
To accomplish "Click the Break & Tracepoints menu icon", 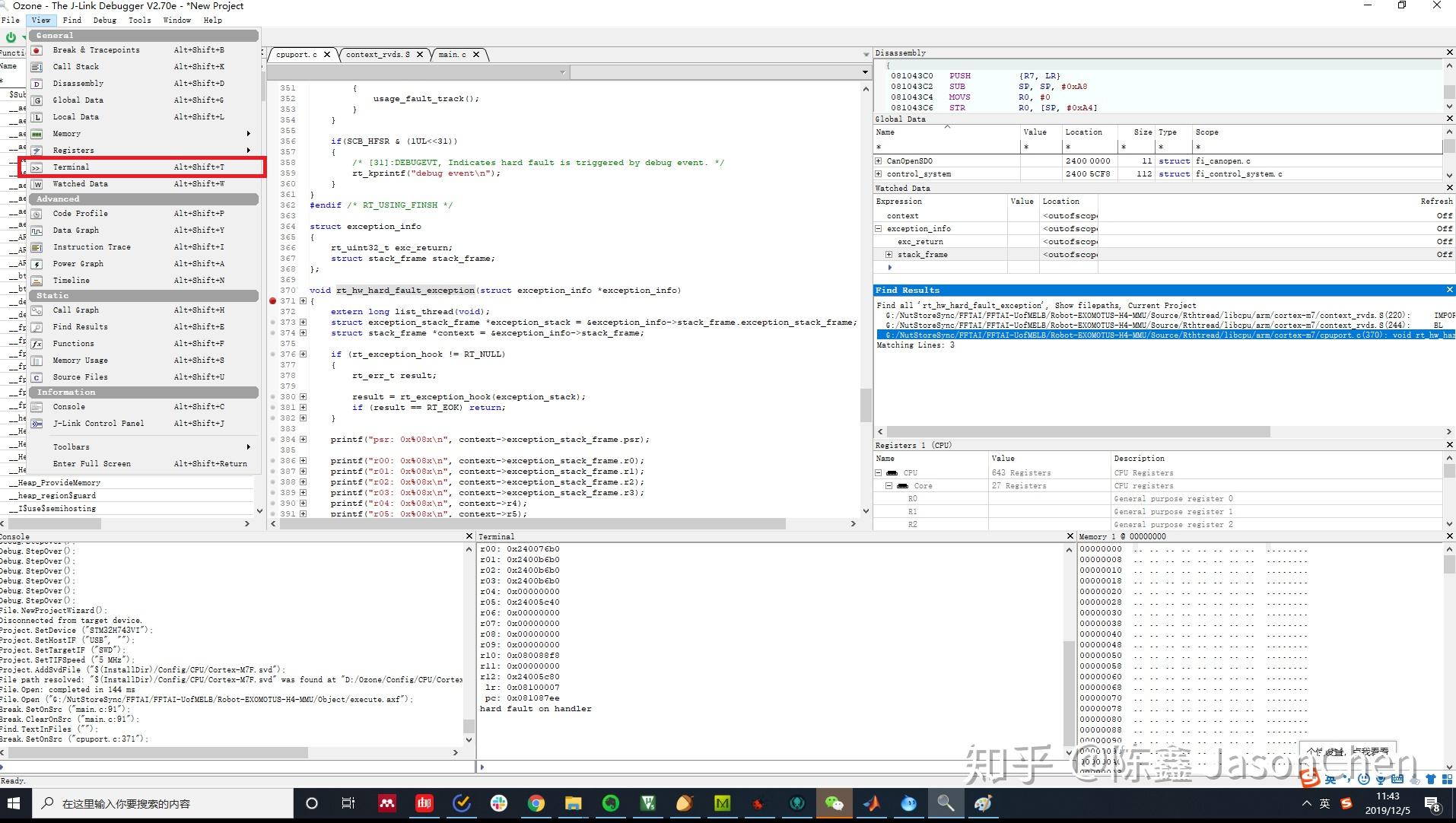I will tap(37, 50).
